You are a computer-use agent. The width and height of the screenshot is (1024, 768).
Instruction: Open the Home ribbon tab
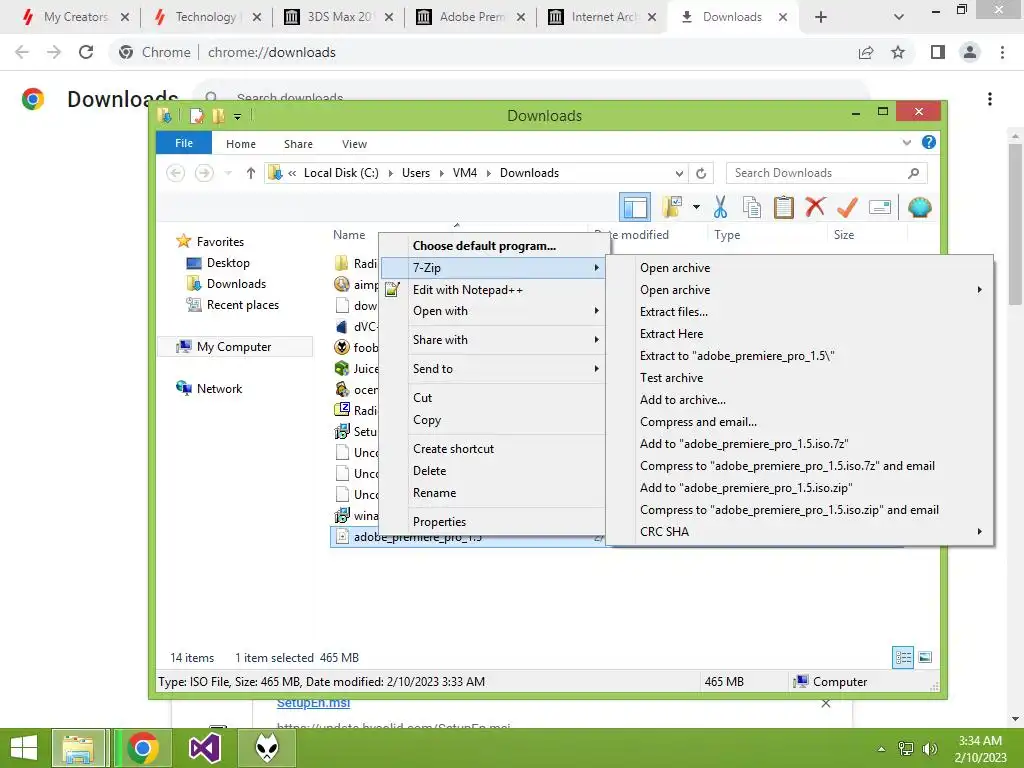[241, 144]
